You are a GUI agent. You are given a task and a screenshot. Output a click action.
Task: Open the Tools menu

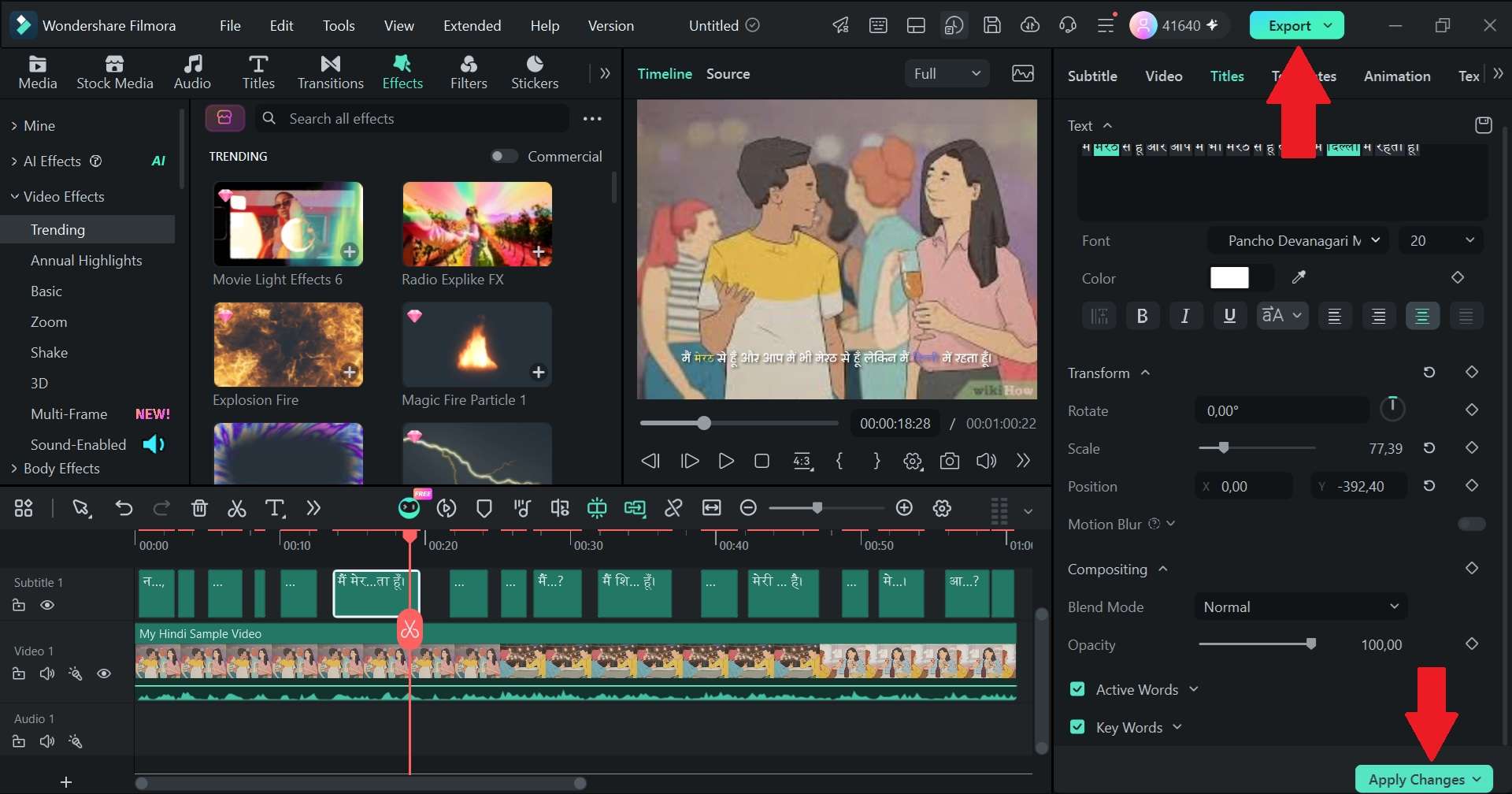[x=339, y=25]
